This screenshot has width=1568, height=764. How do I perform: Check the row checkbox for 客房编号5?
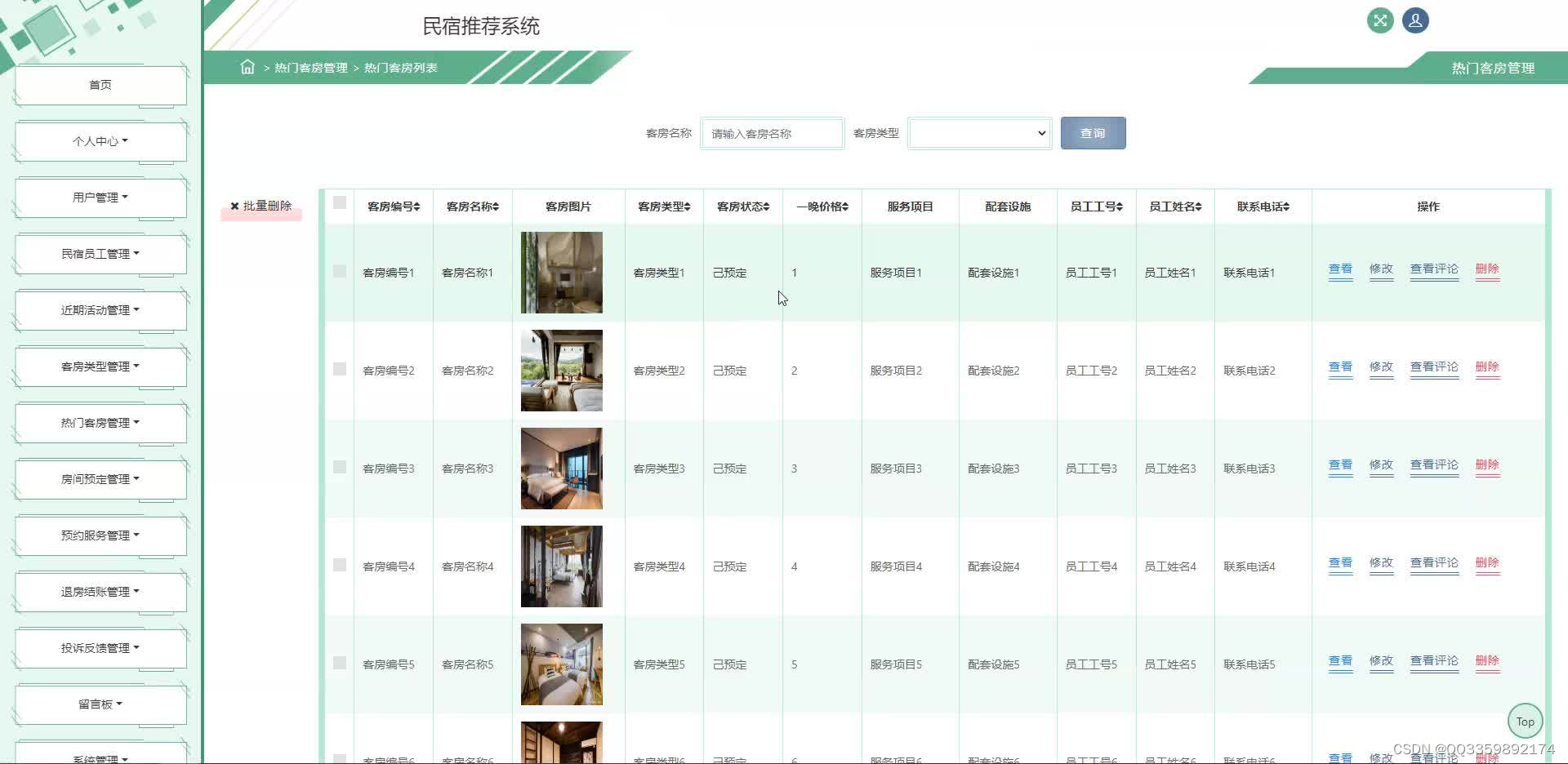tap(340, 663)
